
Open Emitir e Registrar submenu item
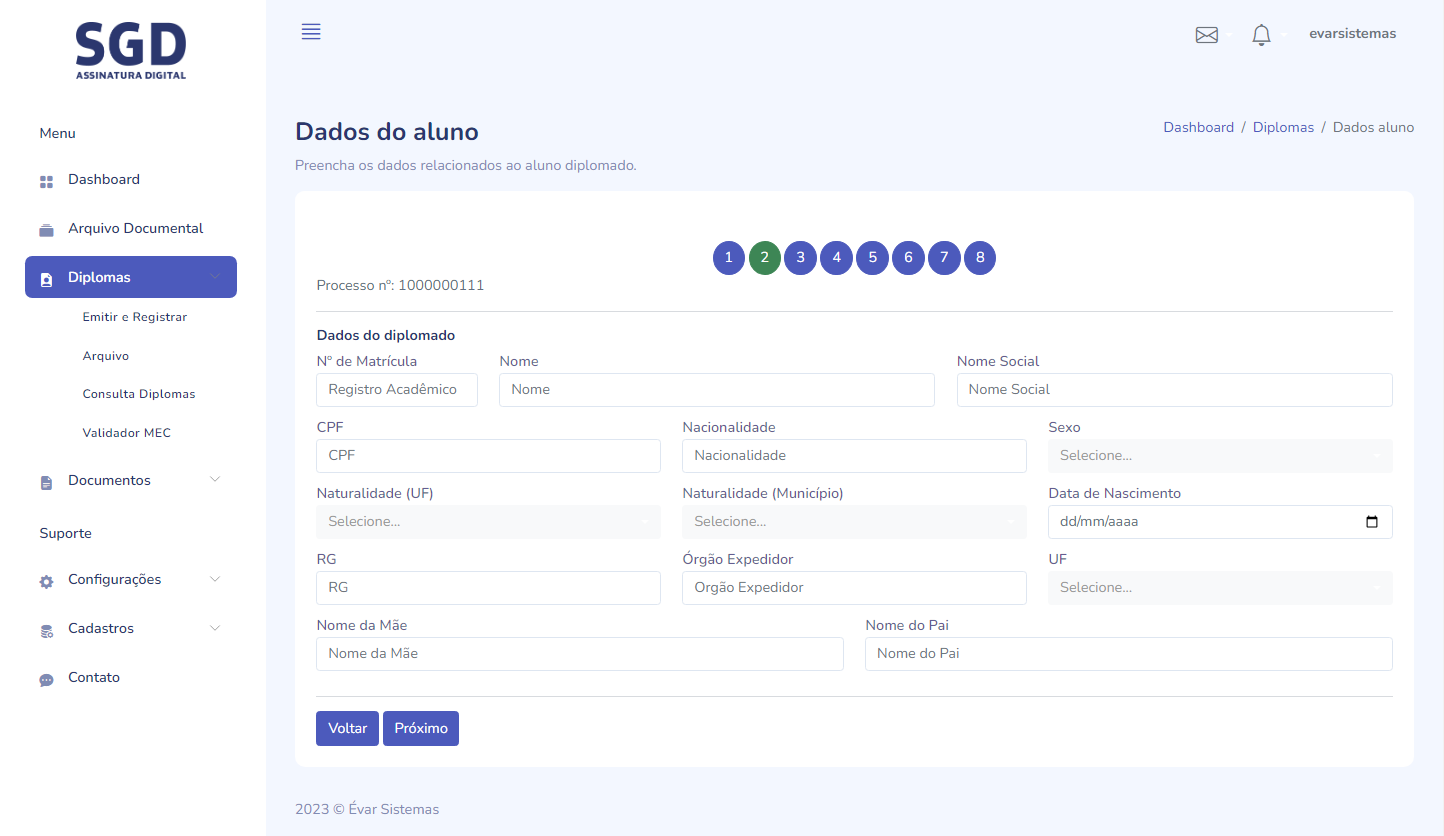pos(135,317)
